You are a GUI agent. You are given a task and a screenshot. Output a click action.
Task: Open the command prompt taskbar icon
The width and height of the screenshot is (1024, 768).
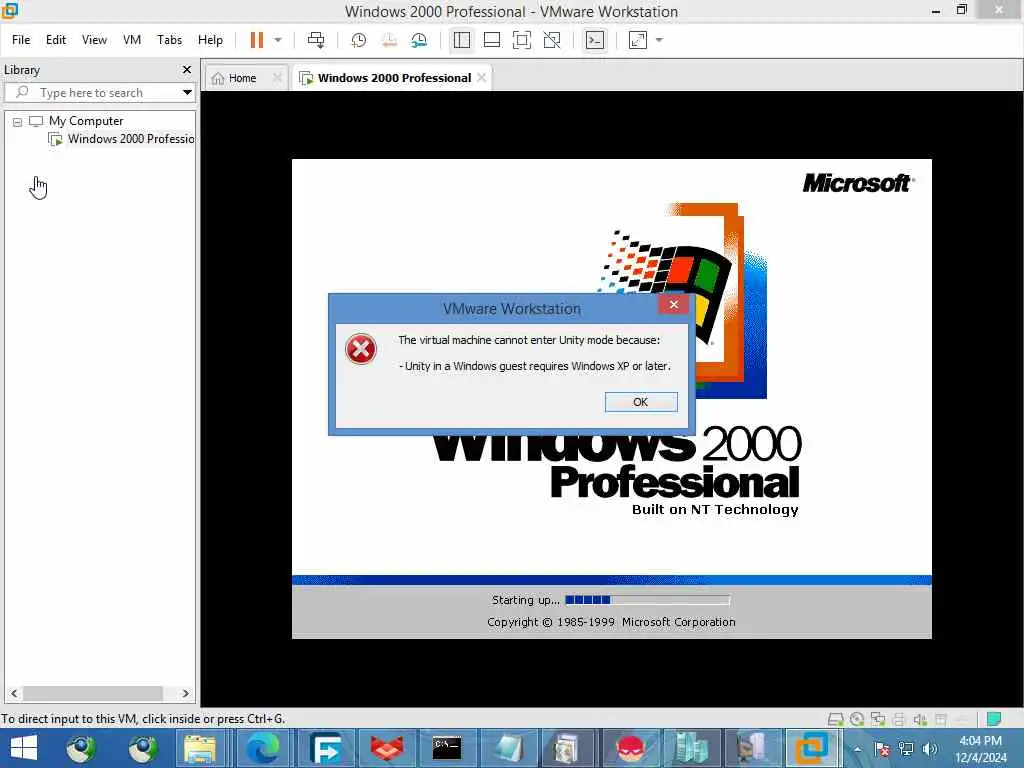tap(447, 748)
